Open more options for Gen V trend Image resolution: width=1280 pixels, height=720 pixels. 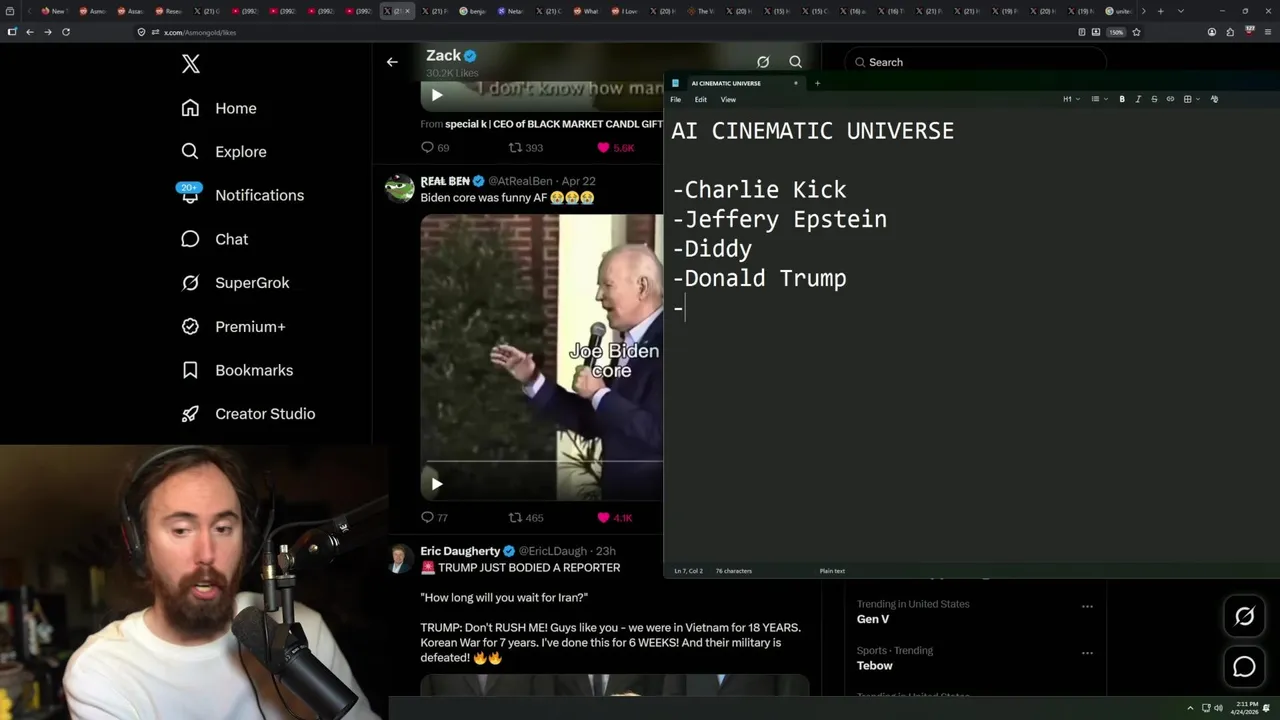pyautogui.click(x=1087, y=606)
